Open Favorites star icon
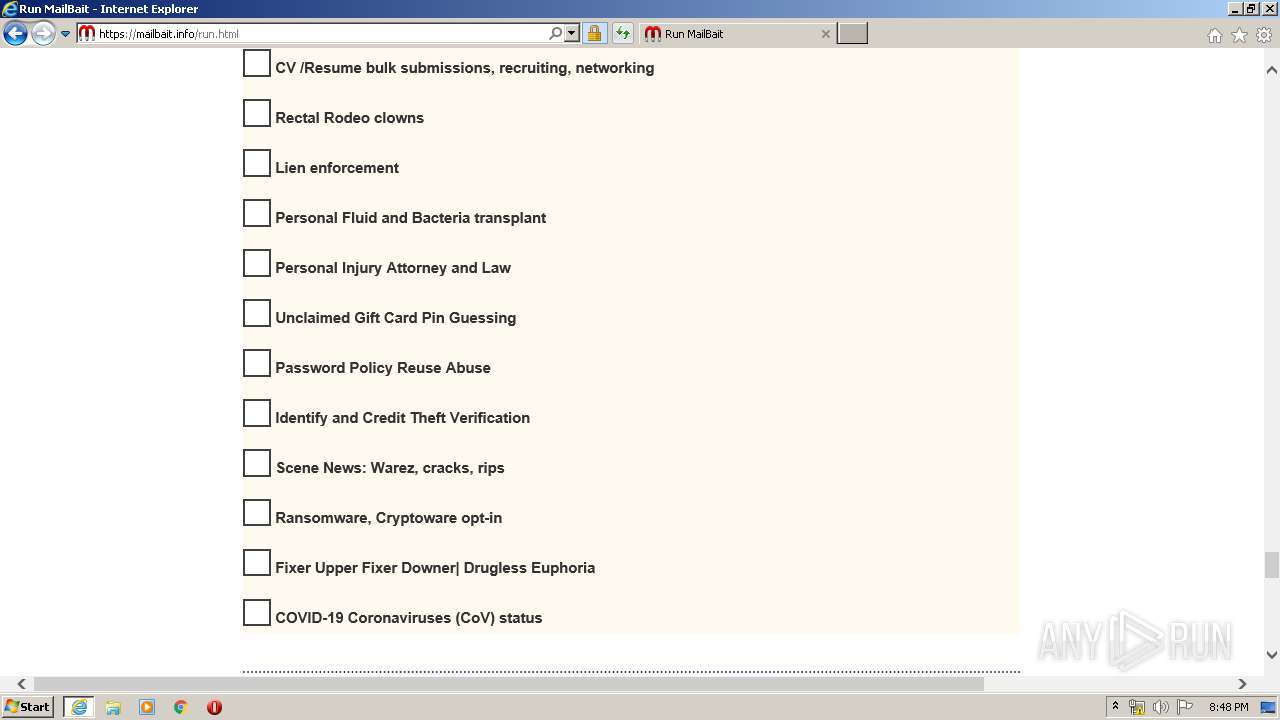 coord(1239,35)
